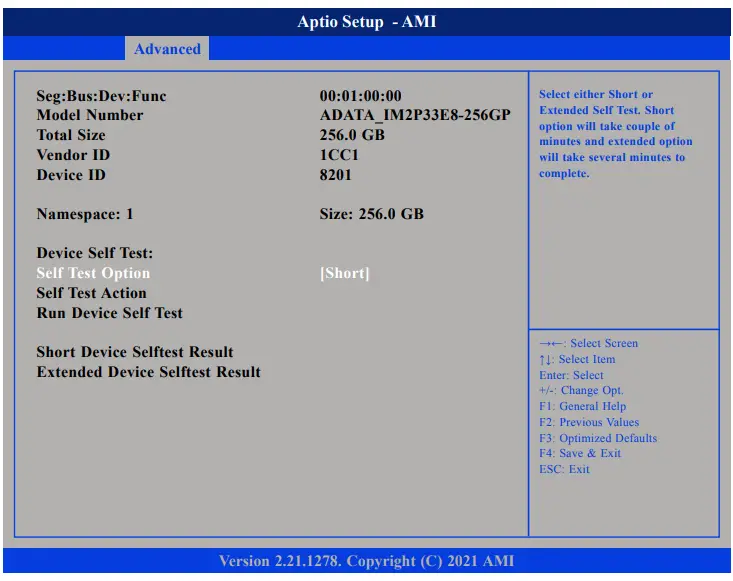Click the Seg:Bus:Dev:Func label
This screenshot has width=733, height=581.
pyautogui.click(x=101, y=96)
